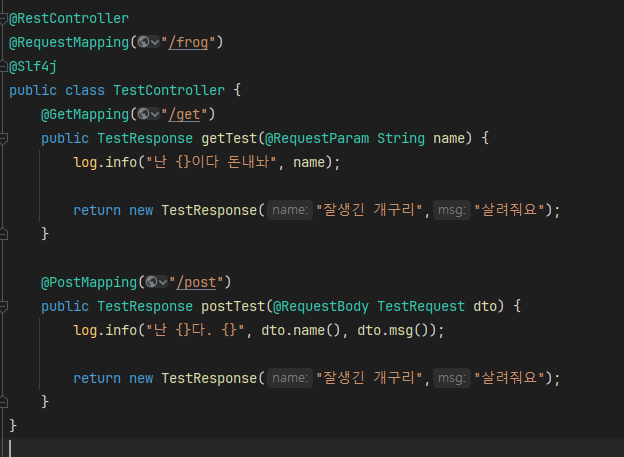This screenshot has height=457, width=624.
Task: Click TestResponse return type of postTest
Action: click(145, 306)
